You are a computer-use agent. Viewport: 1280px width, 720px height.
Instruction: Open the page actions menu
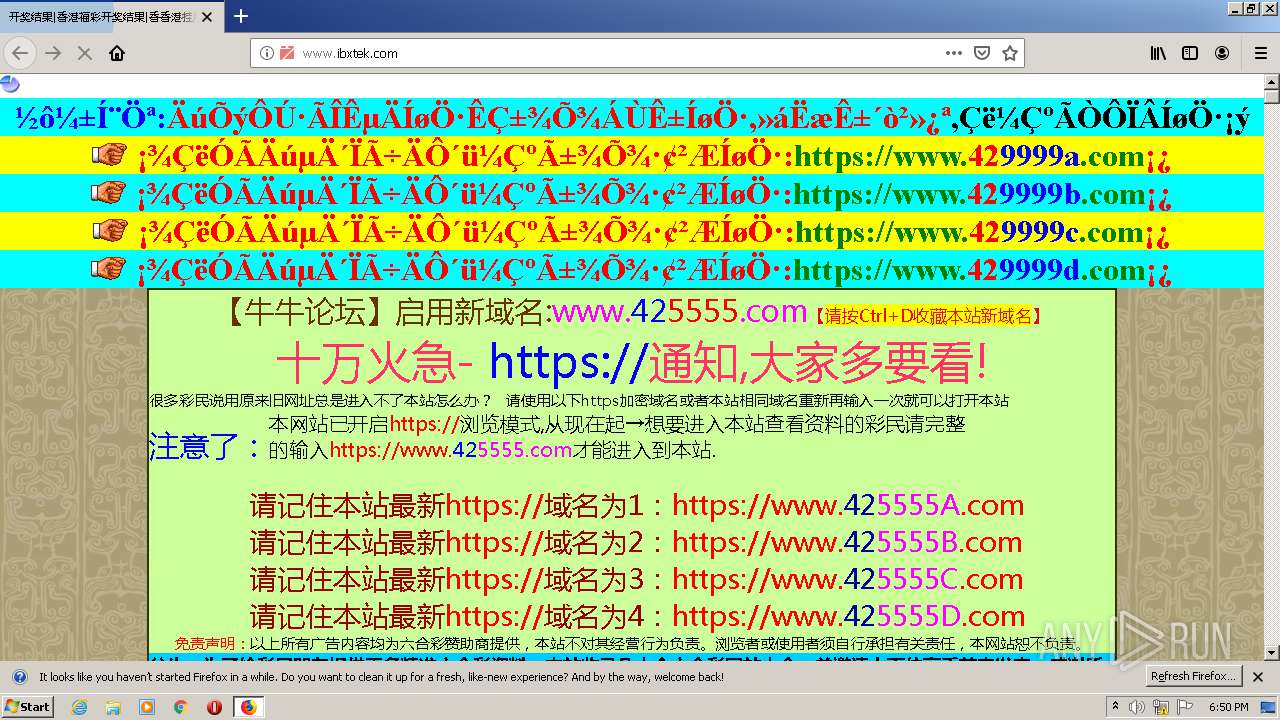pyautogui.click(x=954, y=53)
